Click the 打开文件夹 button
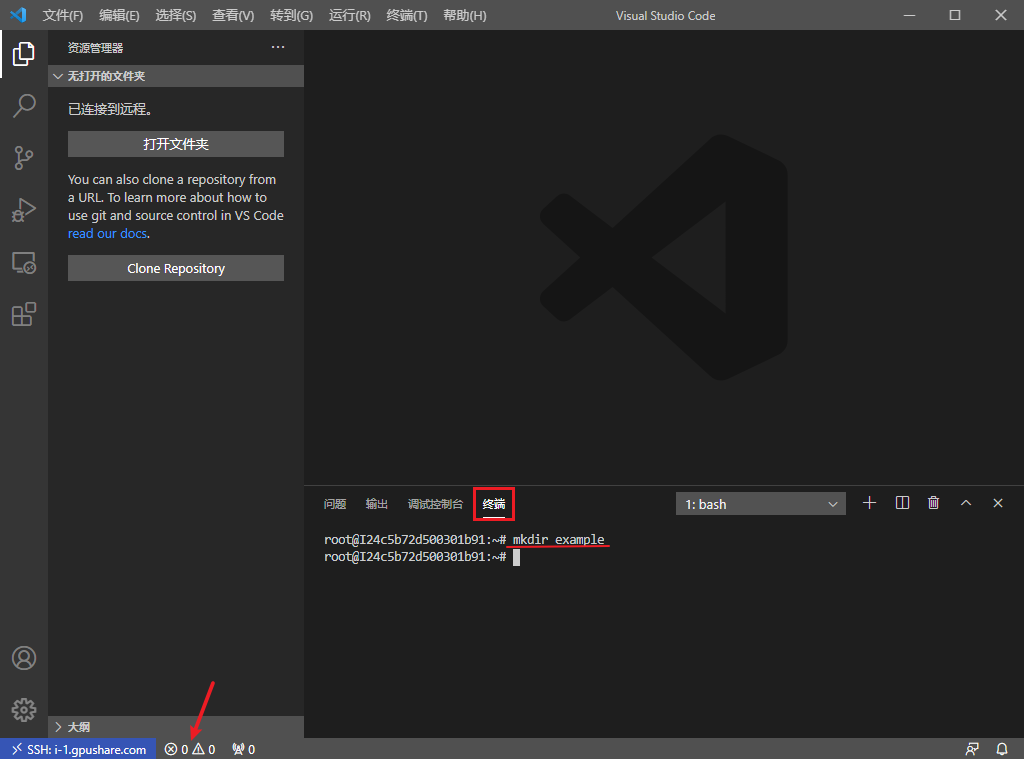This screenshot has width=1024, height=759. [176, 144]
